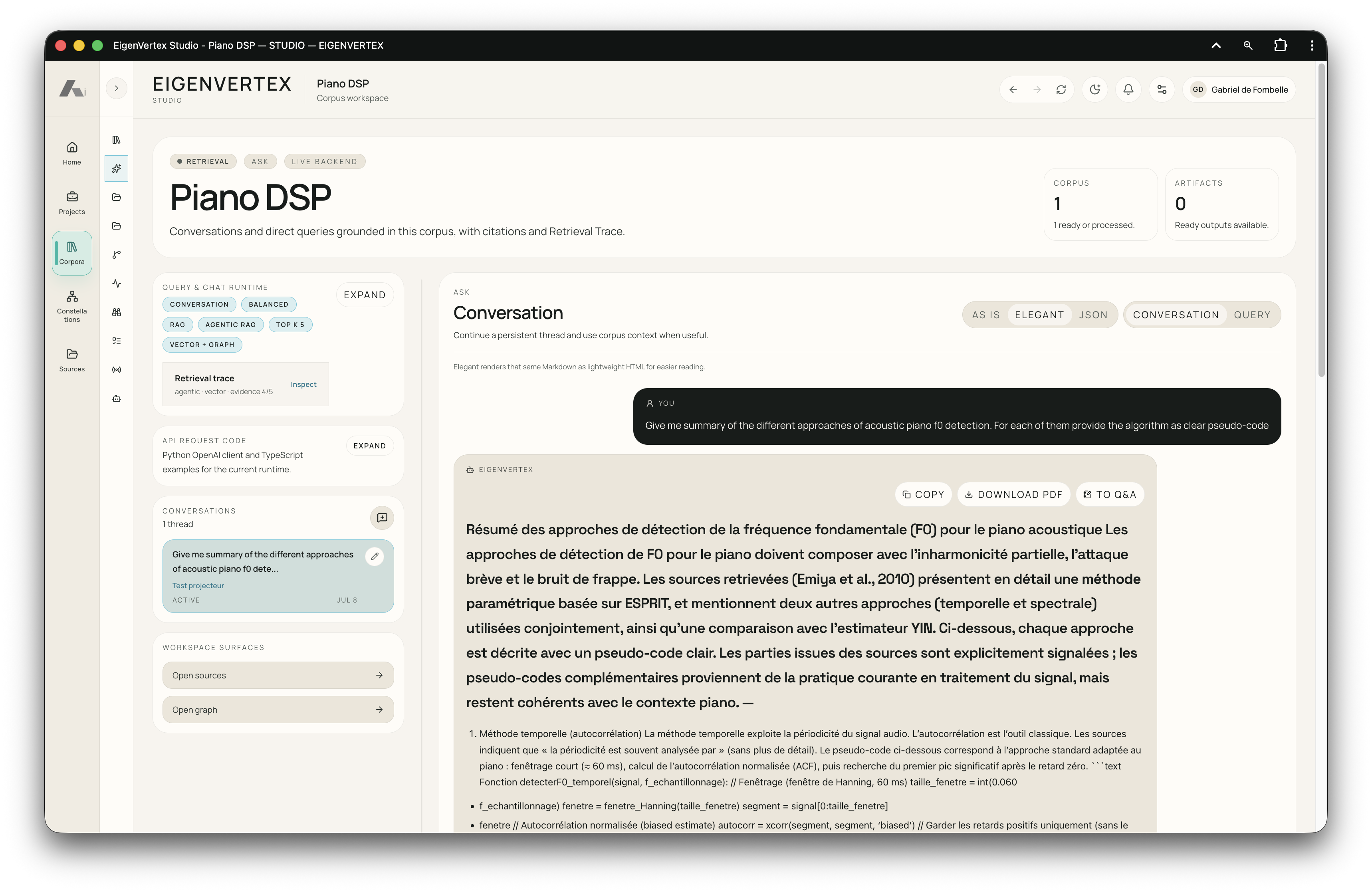Click Open sources under Workspace Surfaces
This screenshot has height=892, width=1372.
[278, 676]
